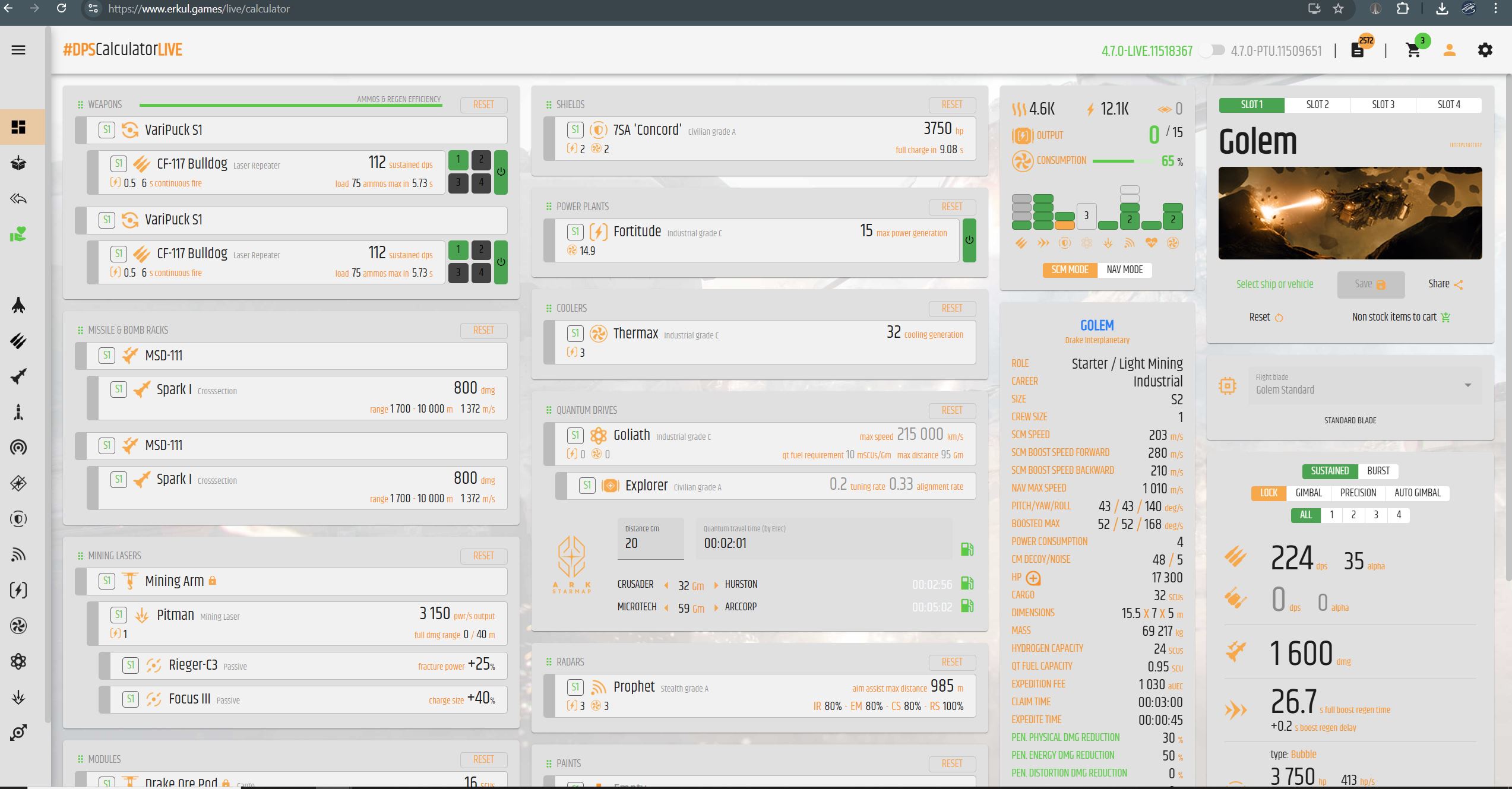Open the hamburger menu icon

coord(18,50)
